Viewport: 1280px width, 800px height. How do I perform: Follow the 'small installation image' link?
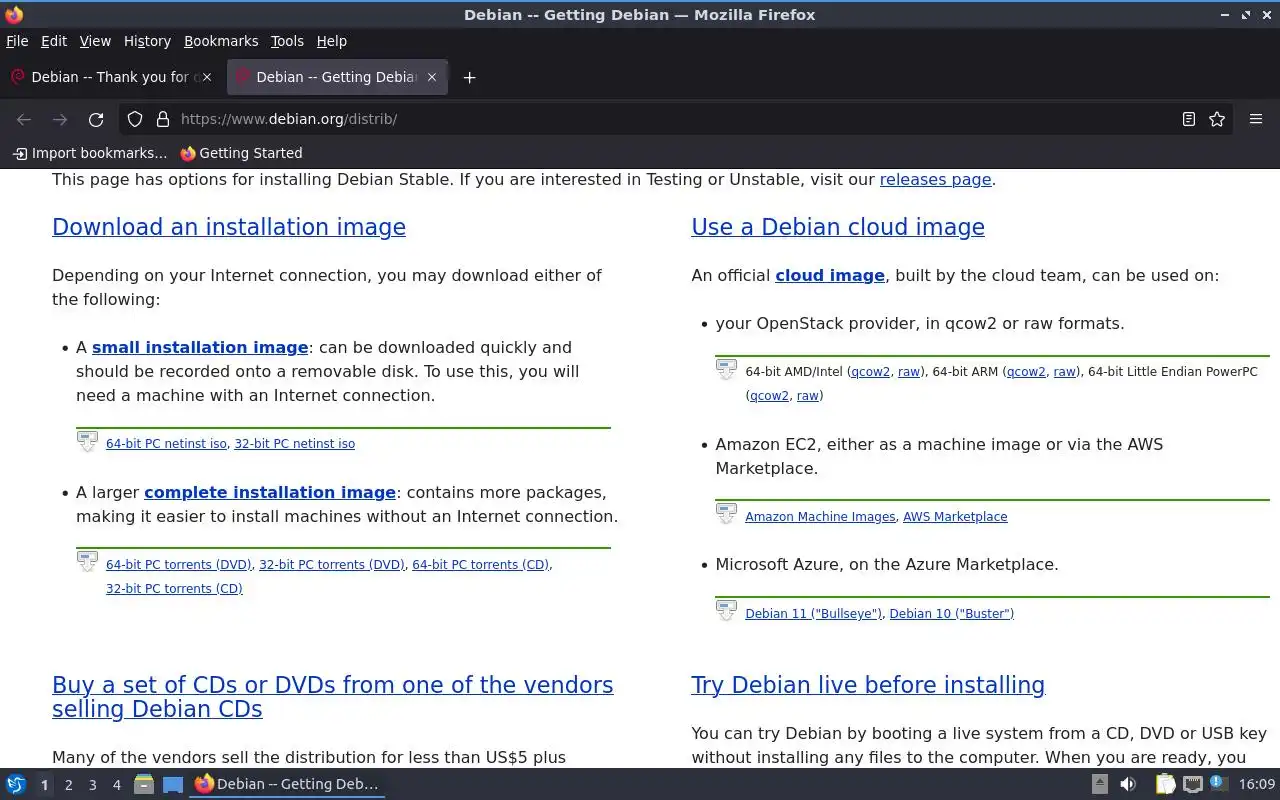(200, 347)
